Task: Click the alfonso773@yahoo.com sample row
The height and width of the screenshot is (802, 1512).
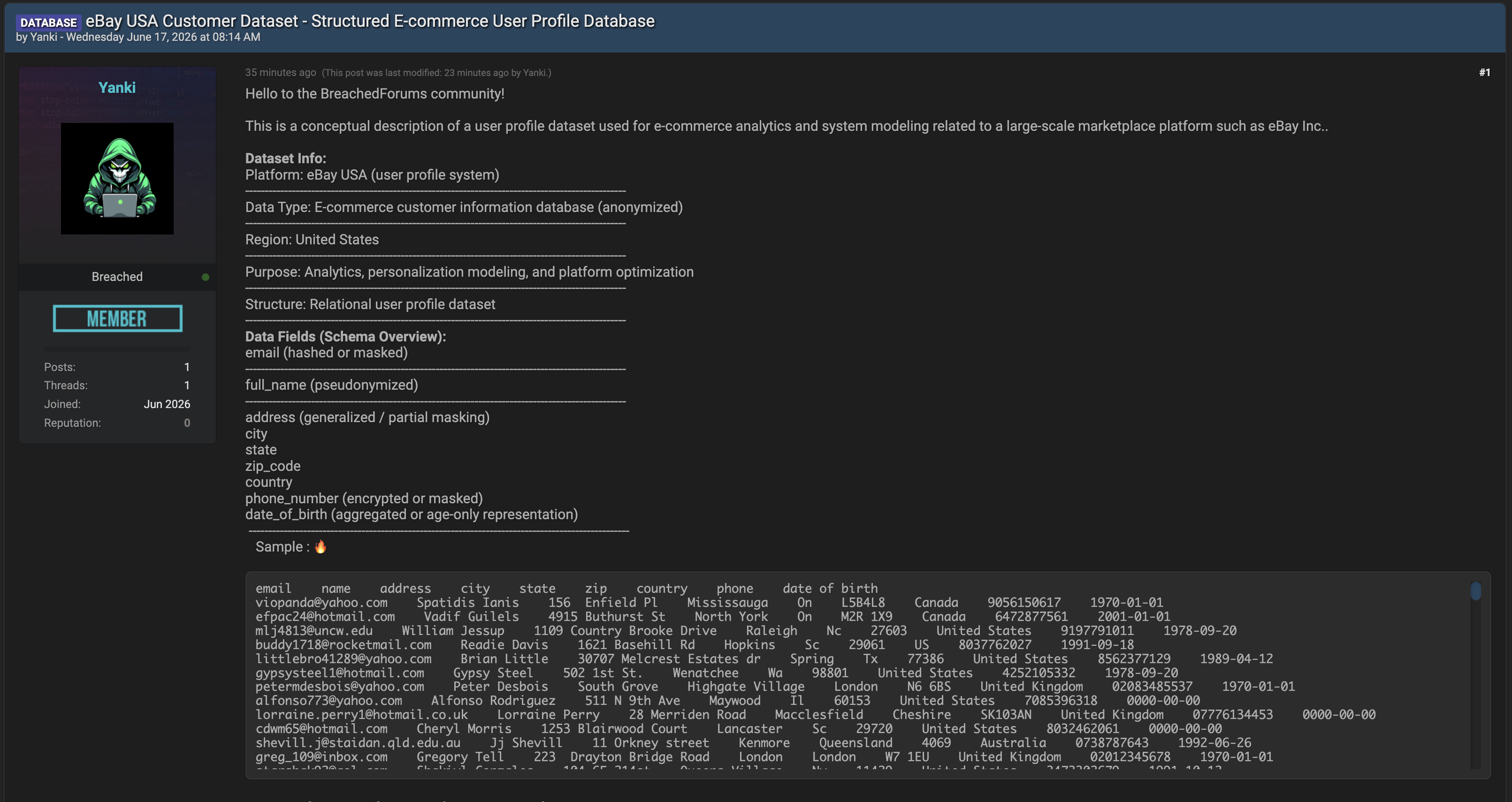Action: pos(728,701)
